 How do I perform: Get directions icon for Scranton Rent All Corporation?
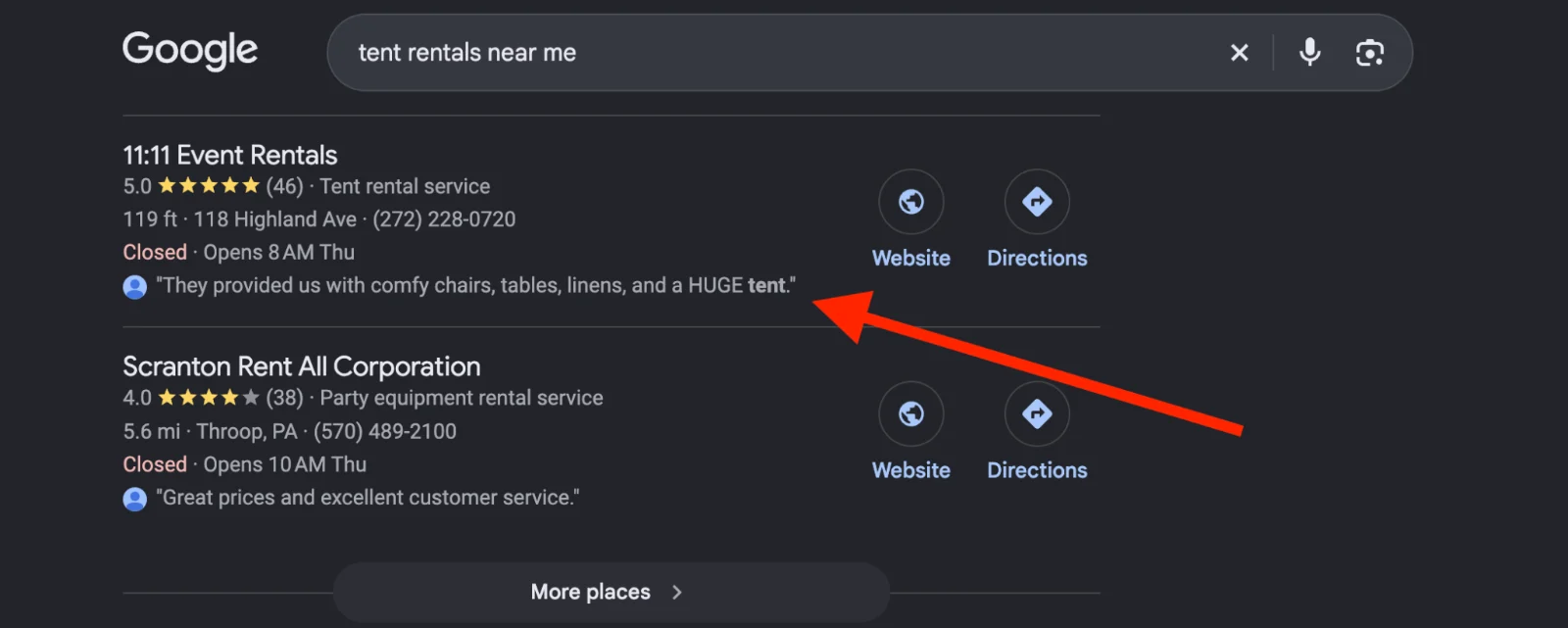1037,414
